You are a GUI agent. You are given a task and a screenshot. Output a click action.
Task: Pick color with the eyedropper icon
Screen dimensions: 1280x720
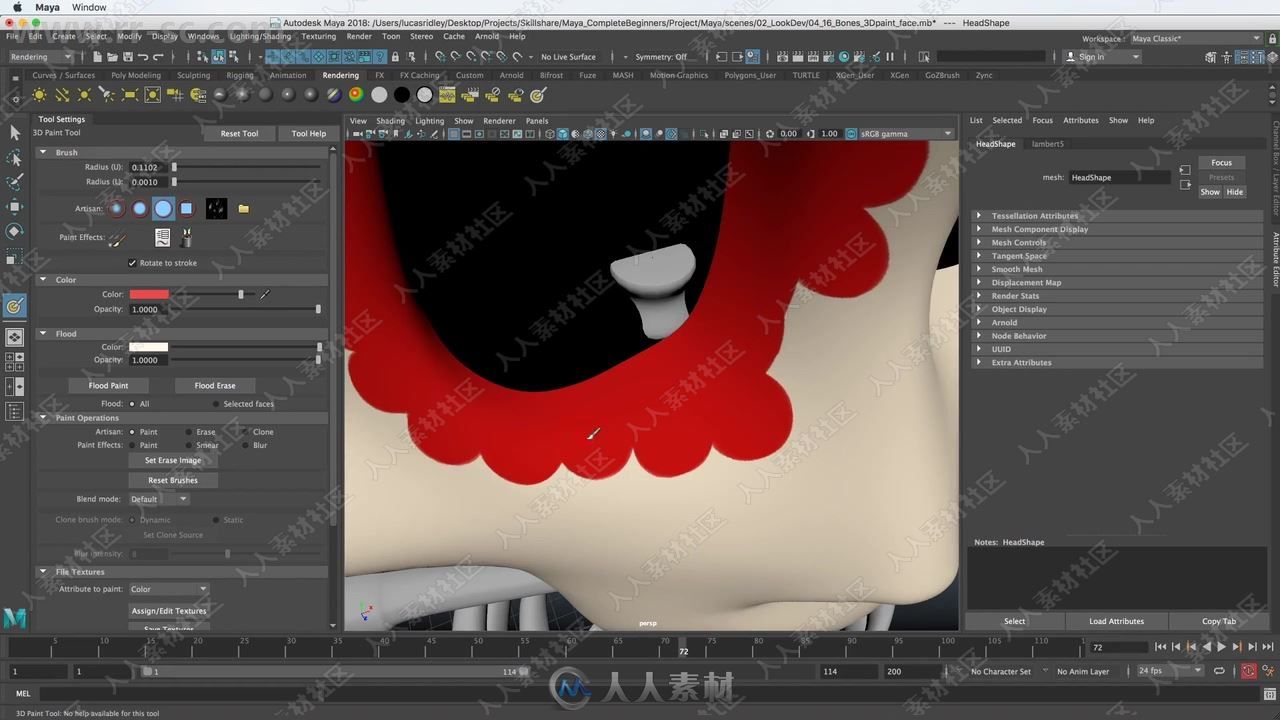tap(265, 294)
